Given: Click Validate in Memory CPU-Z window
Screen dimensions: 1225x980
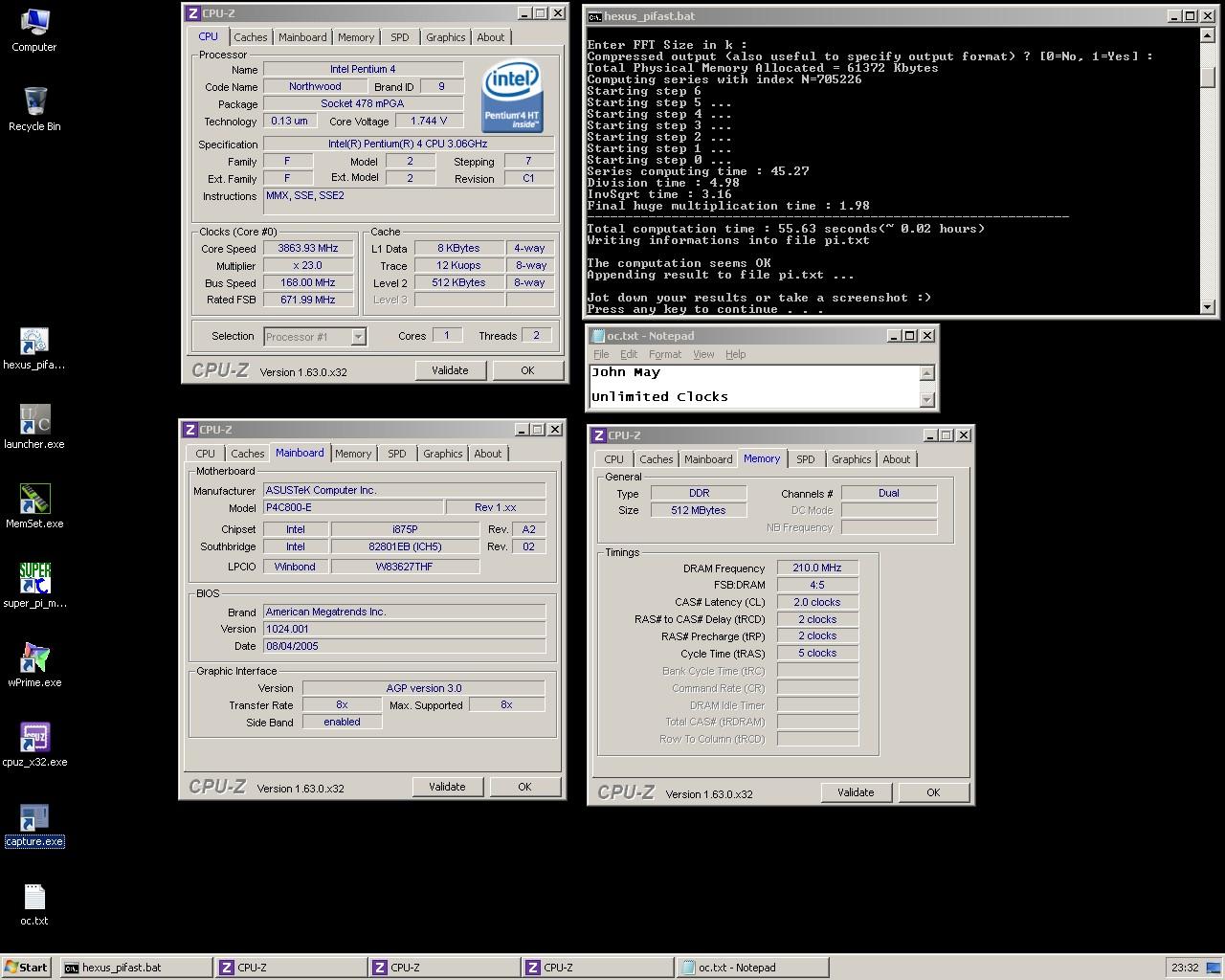Looking at the screenshot, I should (x=856, y=792).
